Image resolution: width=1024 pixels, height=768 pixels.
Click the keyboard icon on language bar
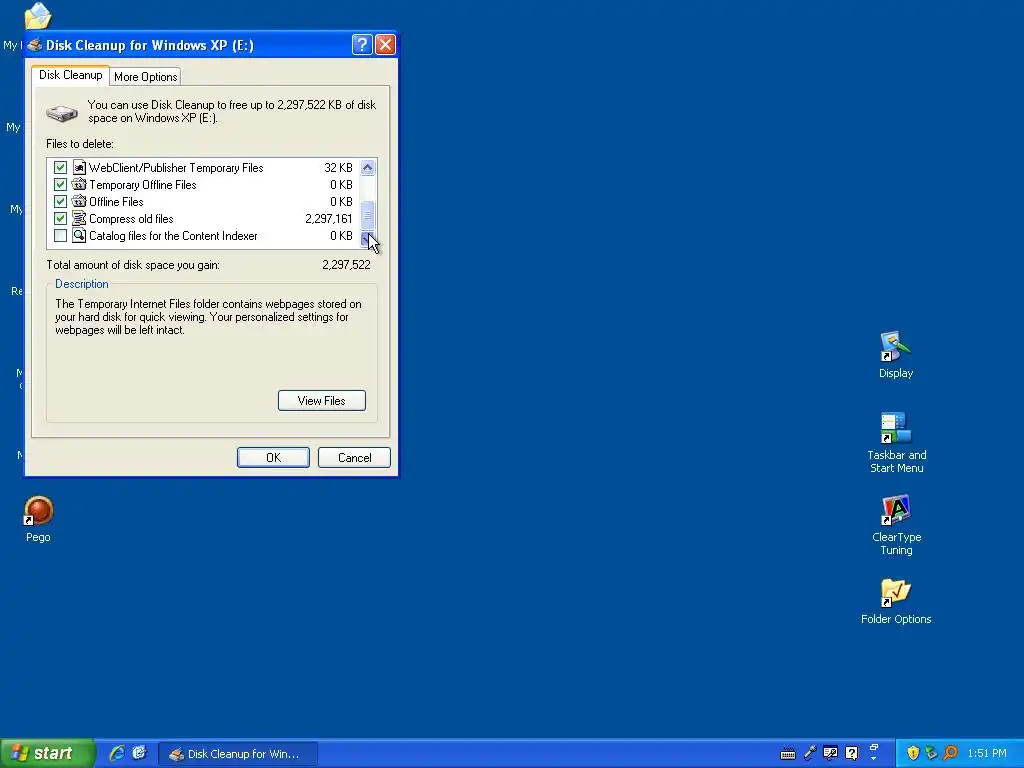point(788,754)
